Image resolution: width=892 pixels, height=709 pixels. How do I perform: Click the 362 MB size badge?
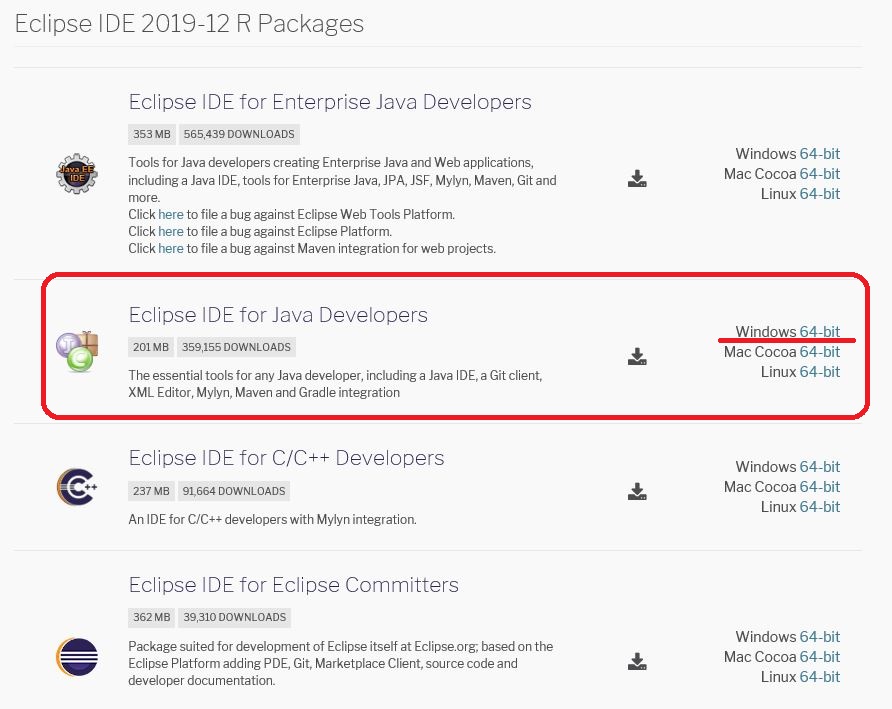pos(152,617)
